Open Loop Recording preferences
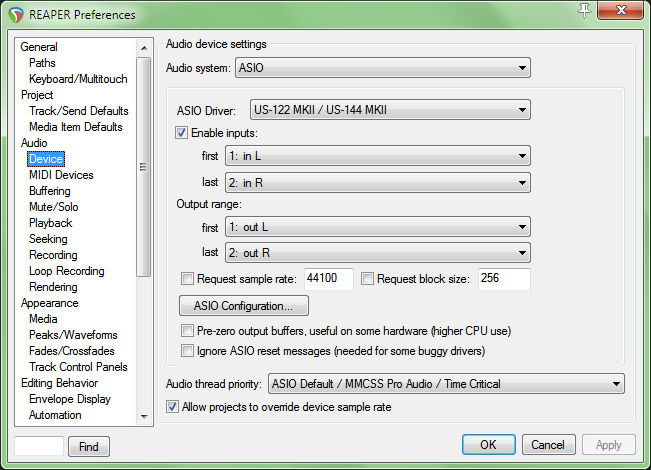The width and height of the screenshot is (651, 470). (66, 271)
